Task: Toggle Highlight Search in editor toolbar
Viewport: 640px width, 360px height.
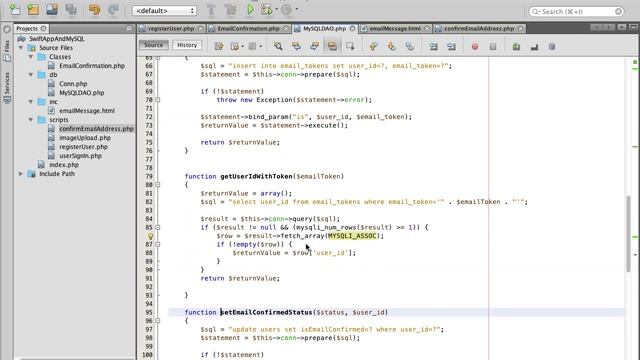Action: [332, 46]
